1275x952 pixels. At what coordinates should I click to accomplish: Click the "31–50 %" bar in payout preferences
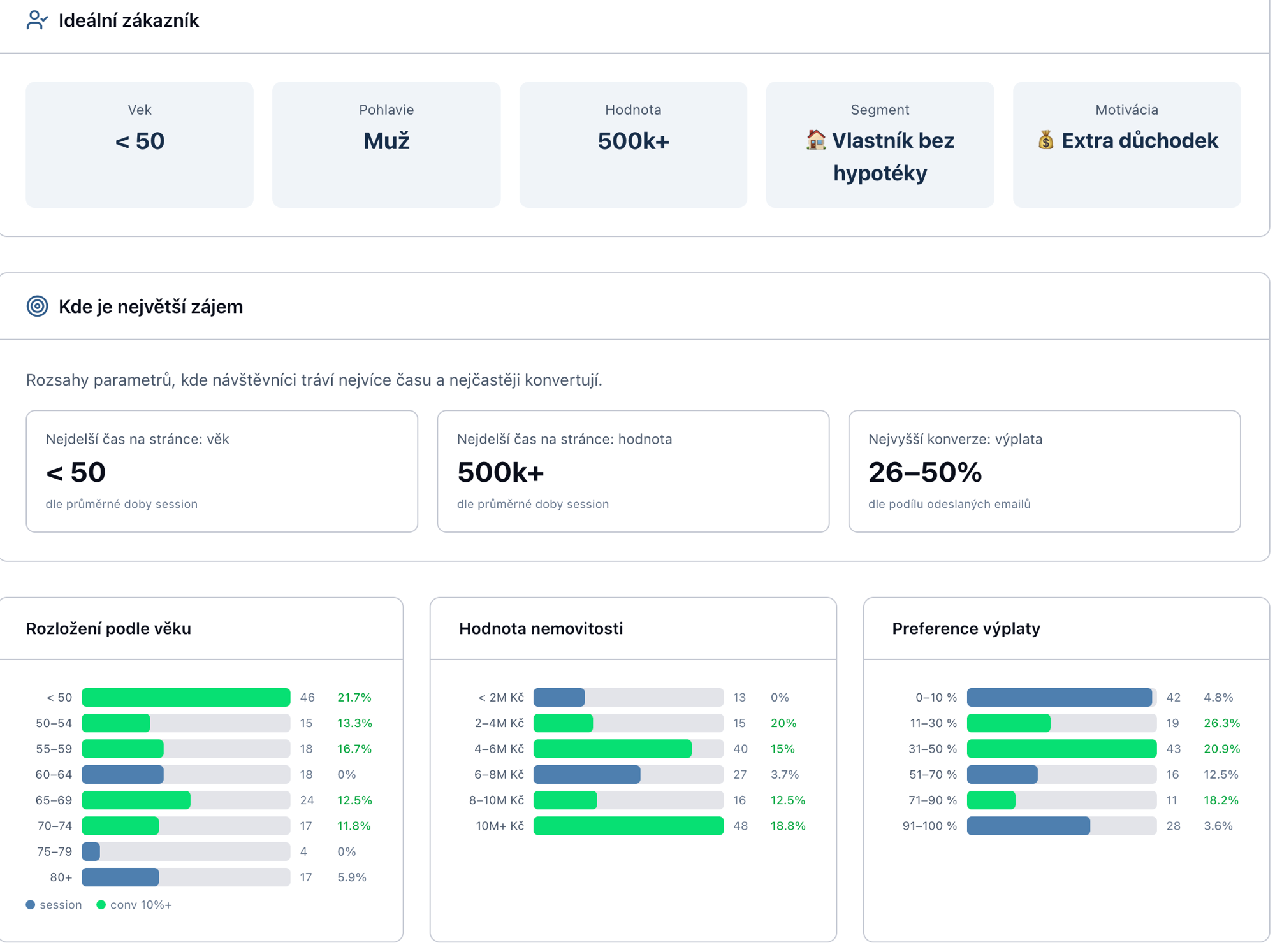pos(1061,749)
